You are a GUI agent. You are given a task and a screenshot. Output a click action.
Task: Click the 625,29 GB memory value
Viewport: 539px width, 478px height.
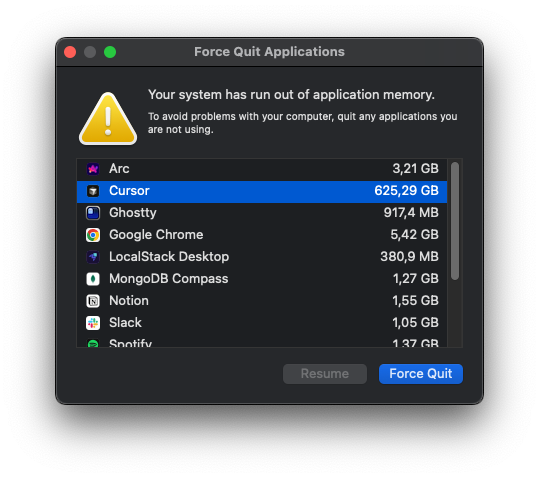406,191
